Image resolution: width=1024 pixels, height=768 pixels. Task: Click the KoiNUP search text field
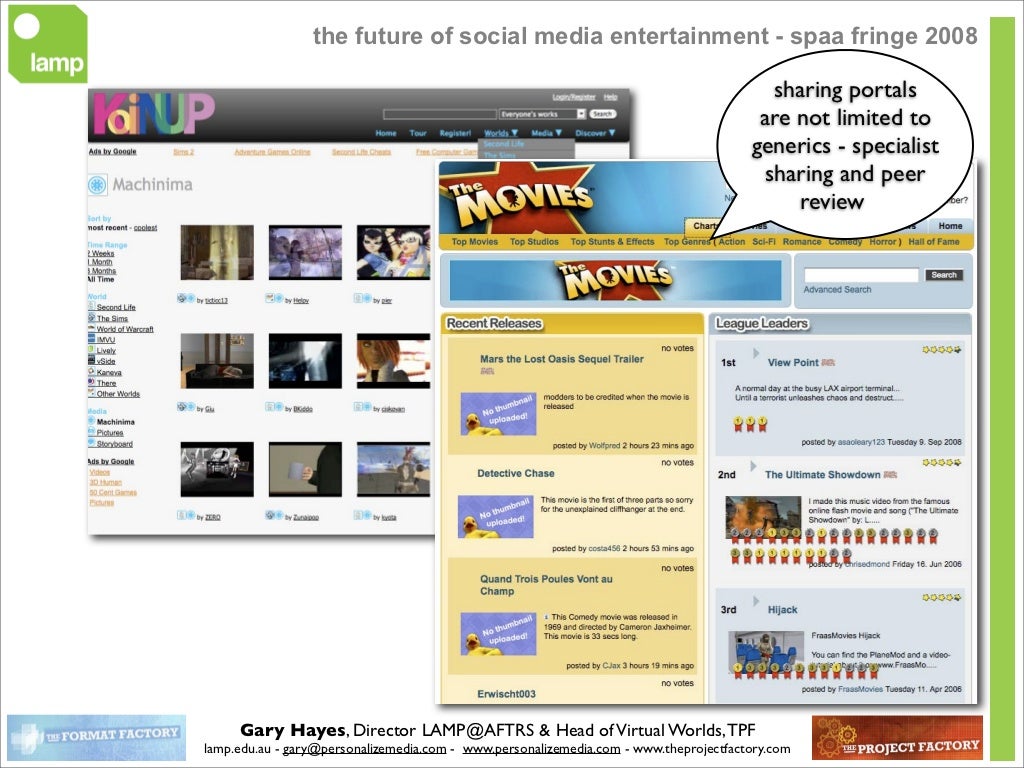click(x=440, y=114)
